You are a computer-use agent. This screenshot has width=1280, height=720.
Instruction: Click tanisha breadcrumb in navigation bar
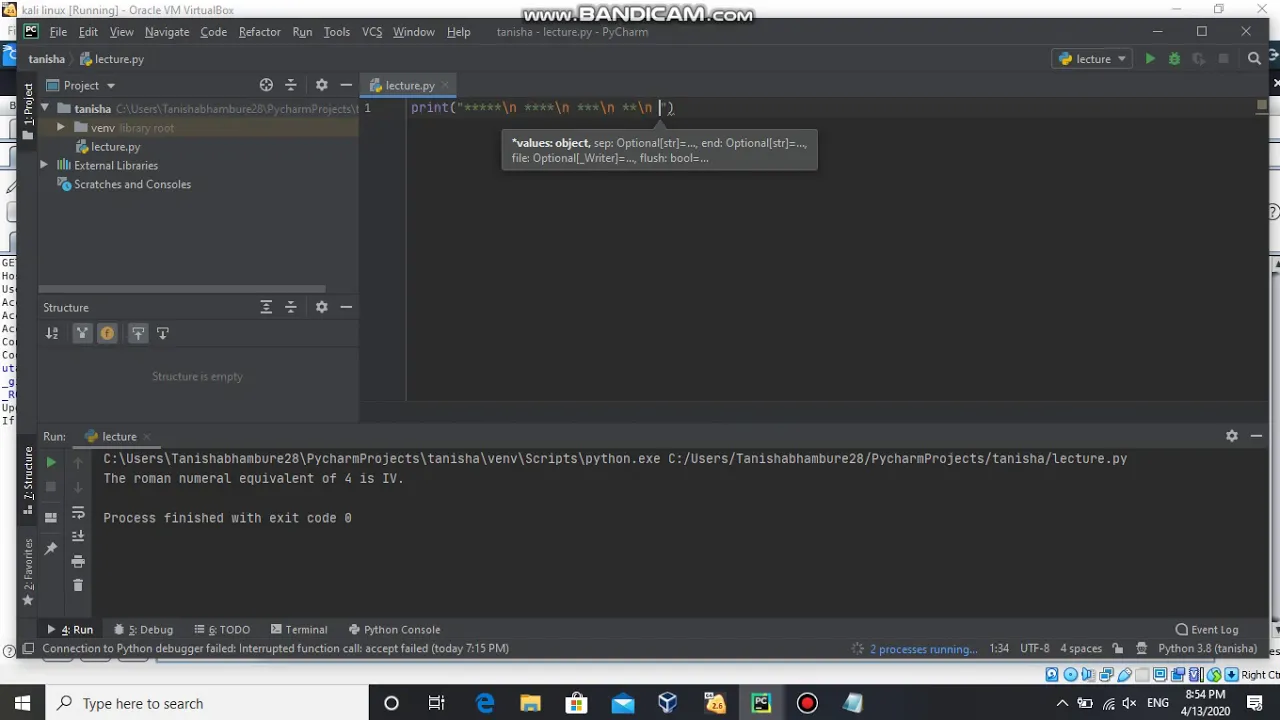click(x=46, y=59)
